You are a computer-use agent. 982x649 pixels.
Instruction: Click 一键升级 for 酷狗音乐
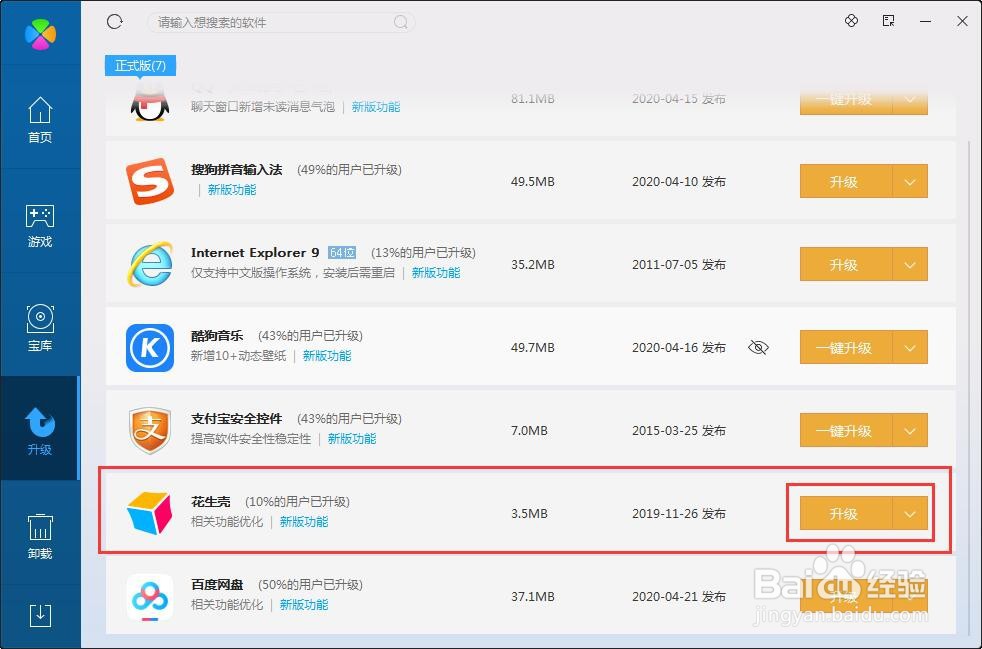coord(845,348)
